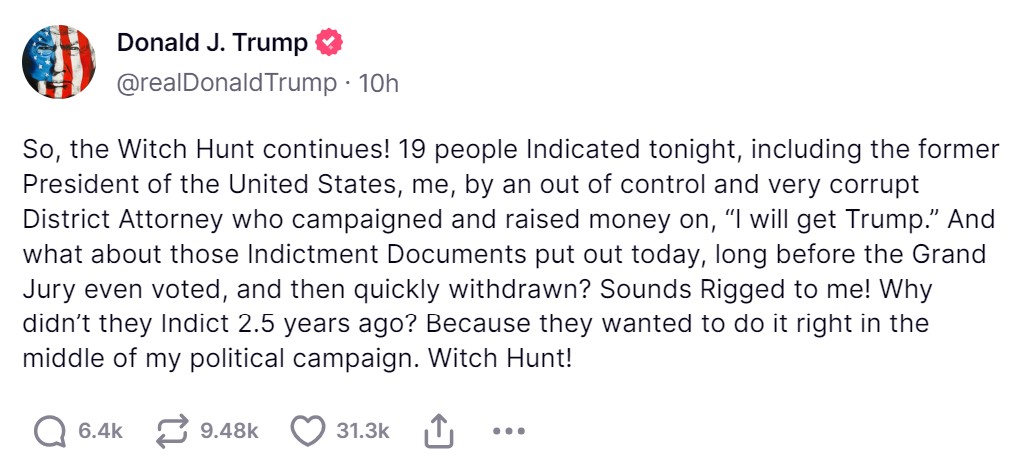Viewport: 1025px width, 474px height.
Task: Click the 9.48k reposts count
Action: tap(229, 431)
